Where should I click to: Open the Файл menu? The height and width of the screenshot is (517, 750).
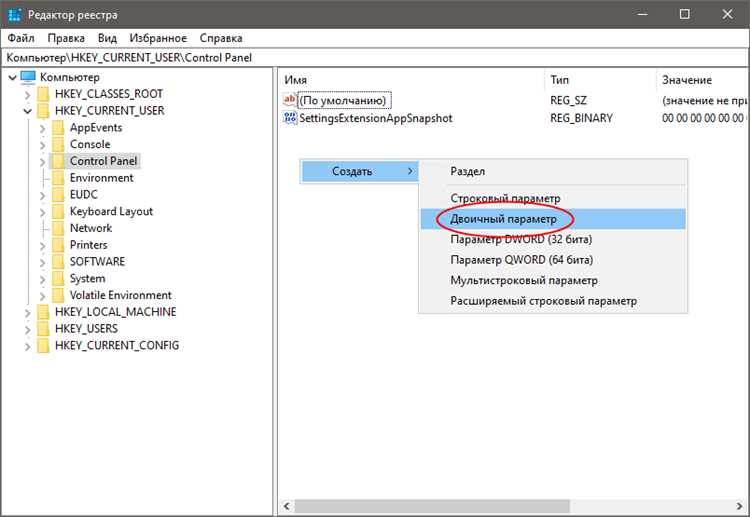[x=21, y=38]
